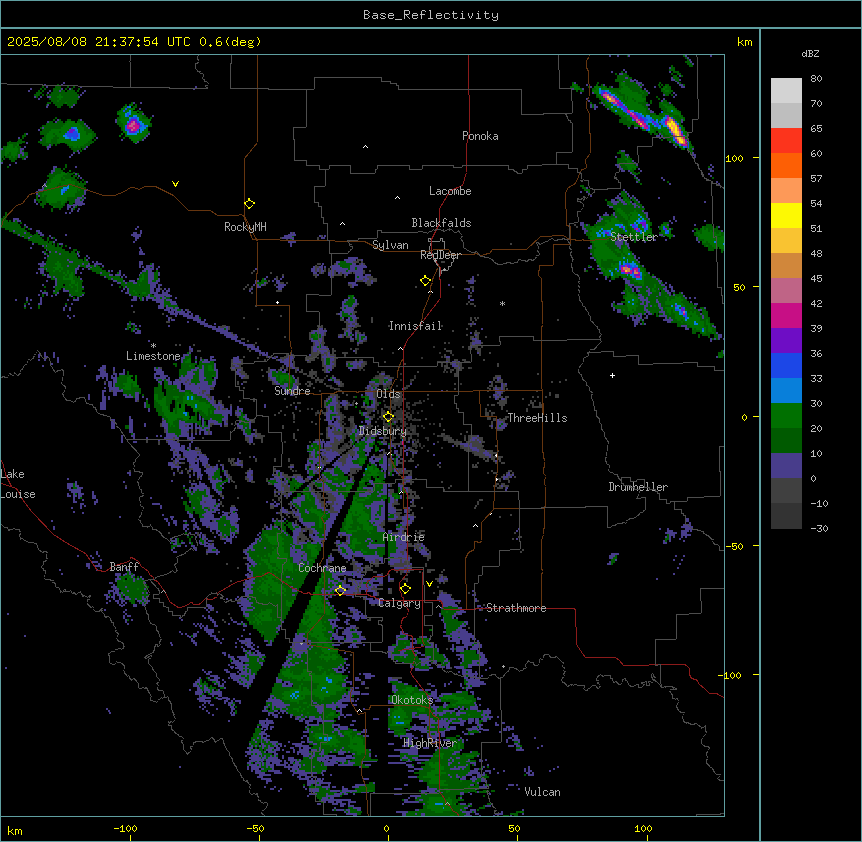
Task: Click the Didsbury city label
Action: pos(383,431)
